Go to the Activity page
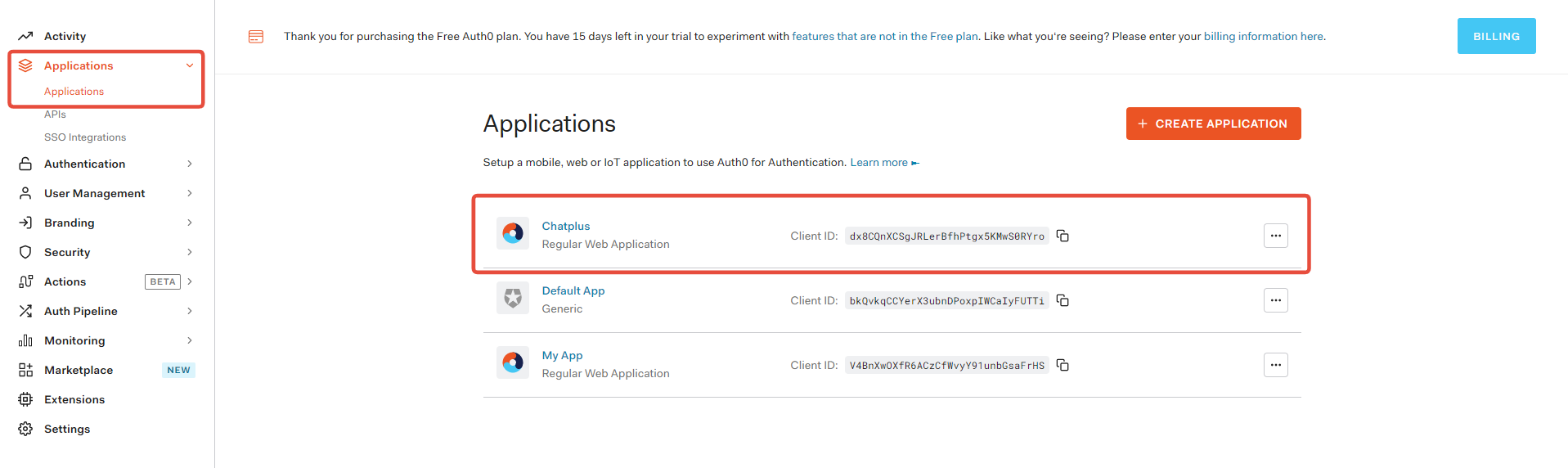Viewport: 1568px width, 468px height. (65, 36)
